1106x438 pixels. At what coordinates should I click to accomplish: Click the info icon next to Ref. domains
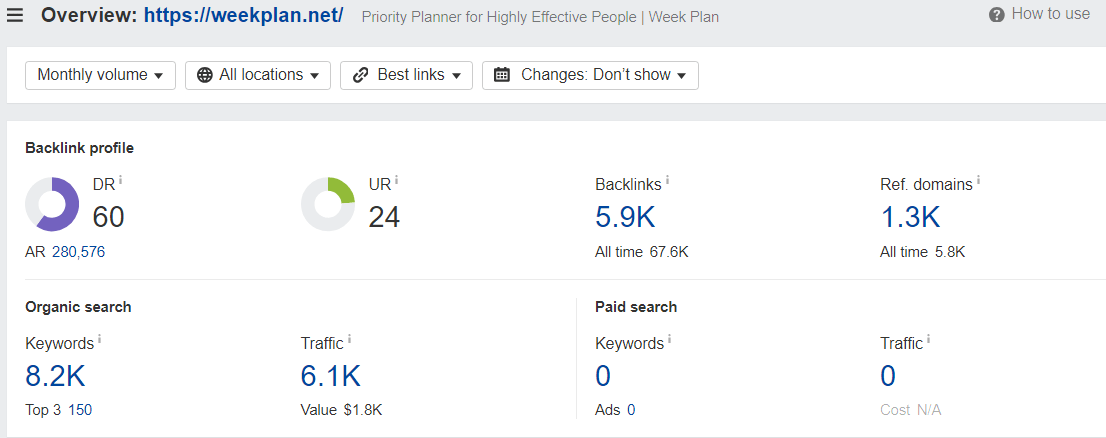[x=978, y=181]
